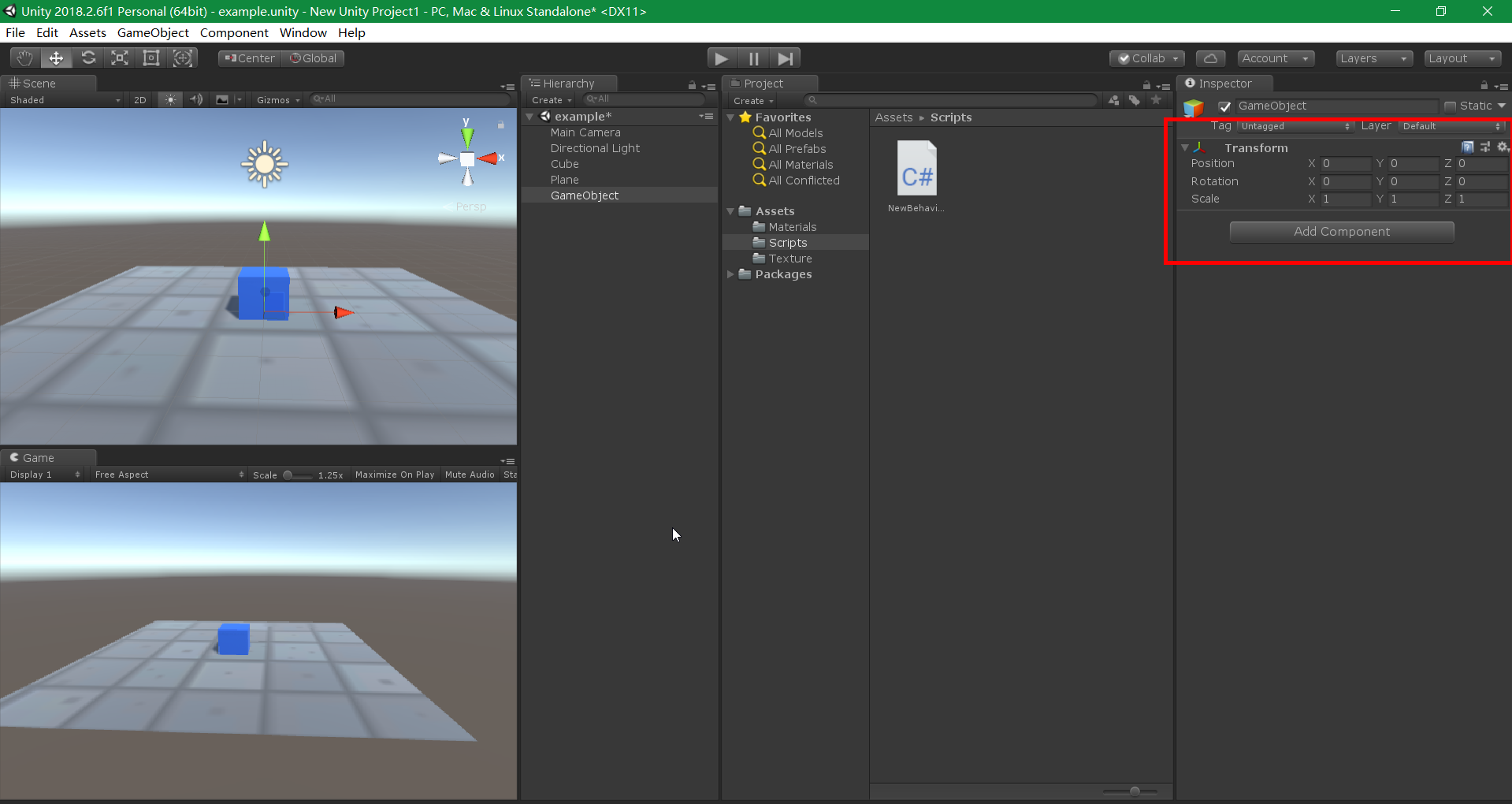Screen dimensions: 1512x804
Task: Collapse the Transform component
Action: coord(1184,147)
